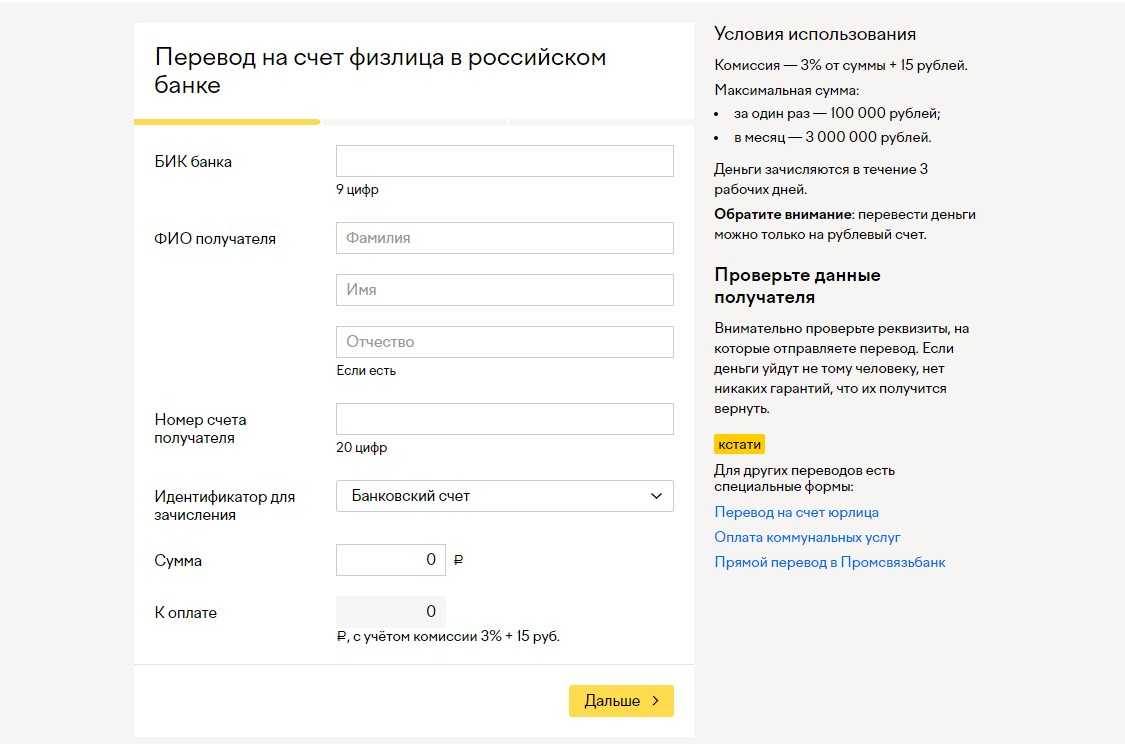The image size is (1125, 744).
Task: Open the Банковский счет dropdown
Action: coord(504,496)
